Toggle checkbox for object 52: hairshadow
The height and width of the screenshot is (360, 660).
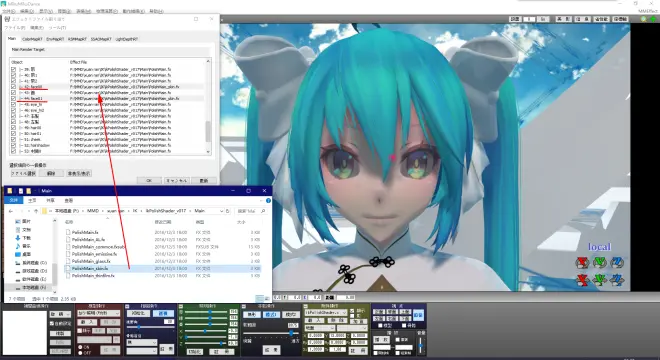click(13, 145)
